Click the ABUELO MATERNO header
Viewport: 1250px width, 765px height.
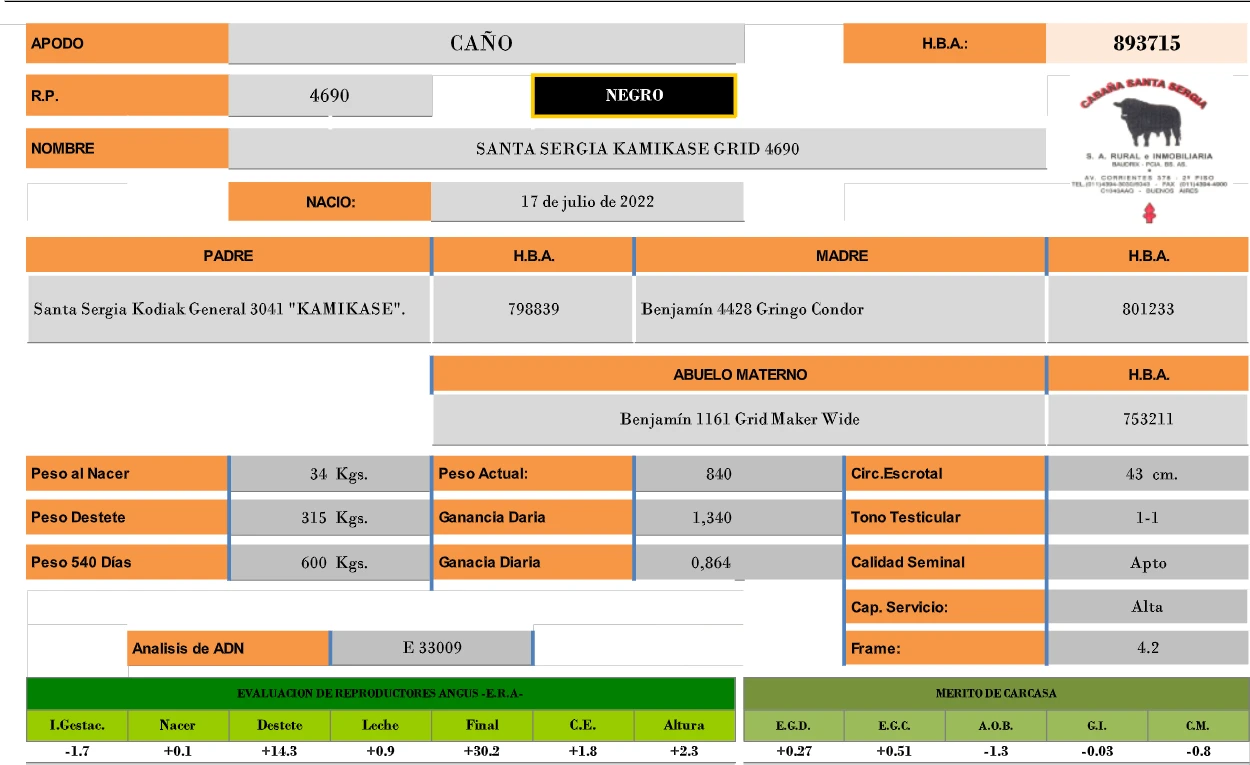[x=740, y=374]
